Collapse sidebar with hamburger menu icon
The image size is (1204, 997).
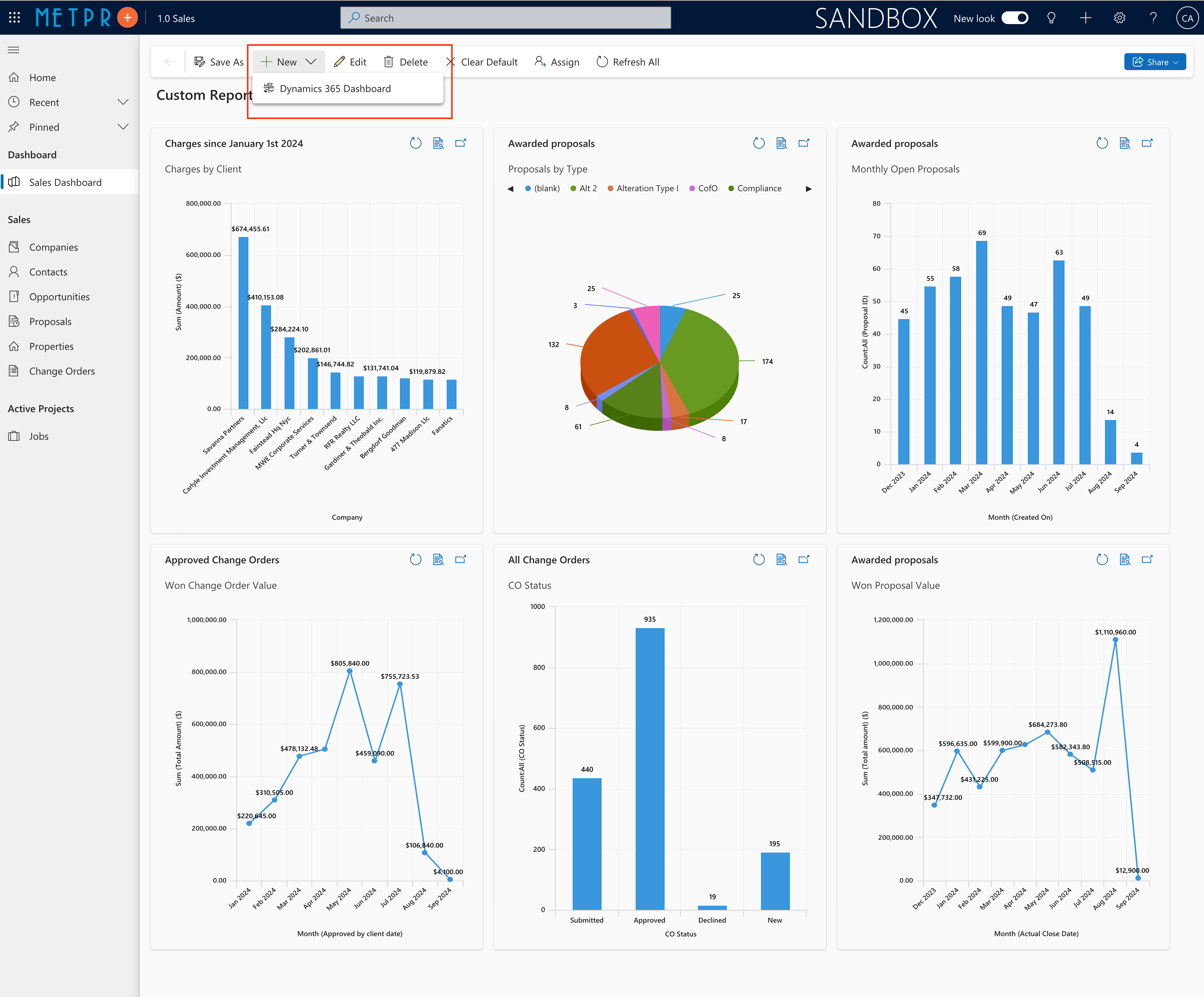tap(14, 50)
